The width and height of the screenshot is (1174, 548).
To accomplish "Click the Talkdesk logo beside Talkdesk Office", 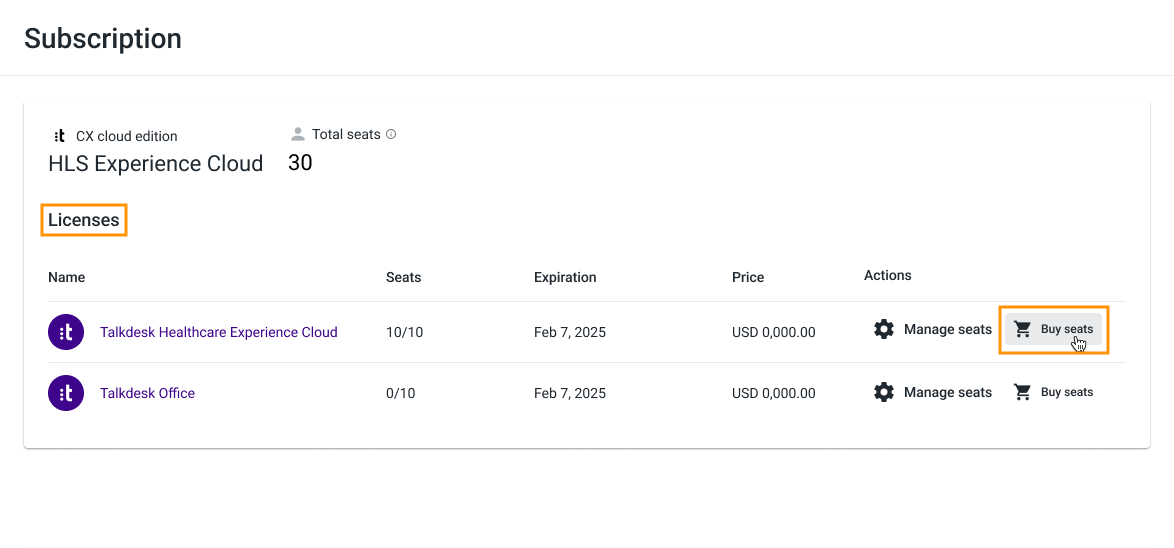I will point(66,393).
